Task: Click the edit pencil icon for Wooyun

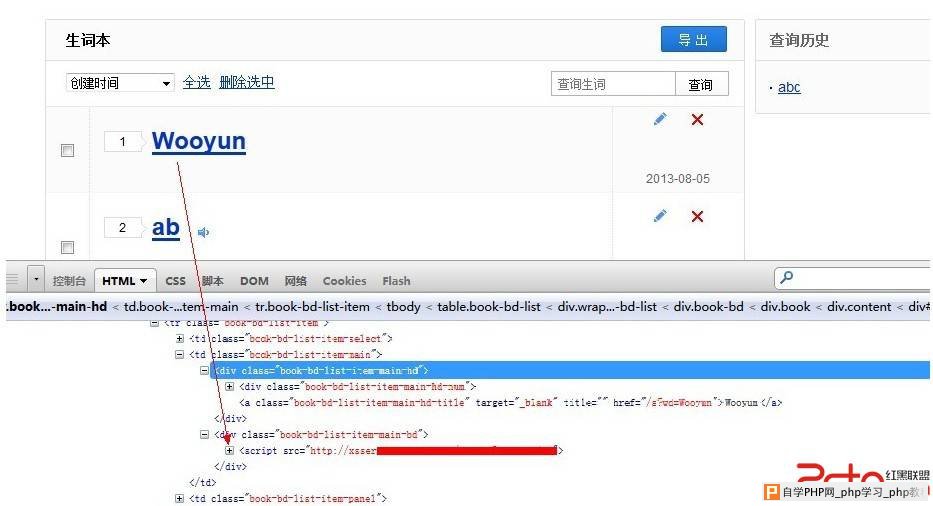Action: pos(660,119)
